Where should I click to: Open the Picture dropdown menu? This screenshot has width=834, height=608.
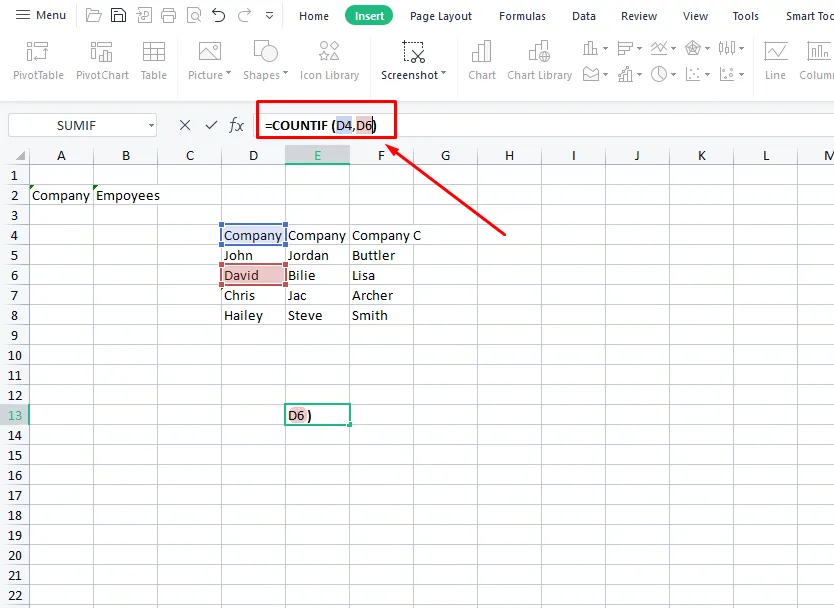[228, 75]
